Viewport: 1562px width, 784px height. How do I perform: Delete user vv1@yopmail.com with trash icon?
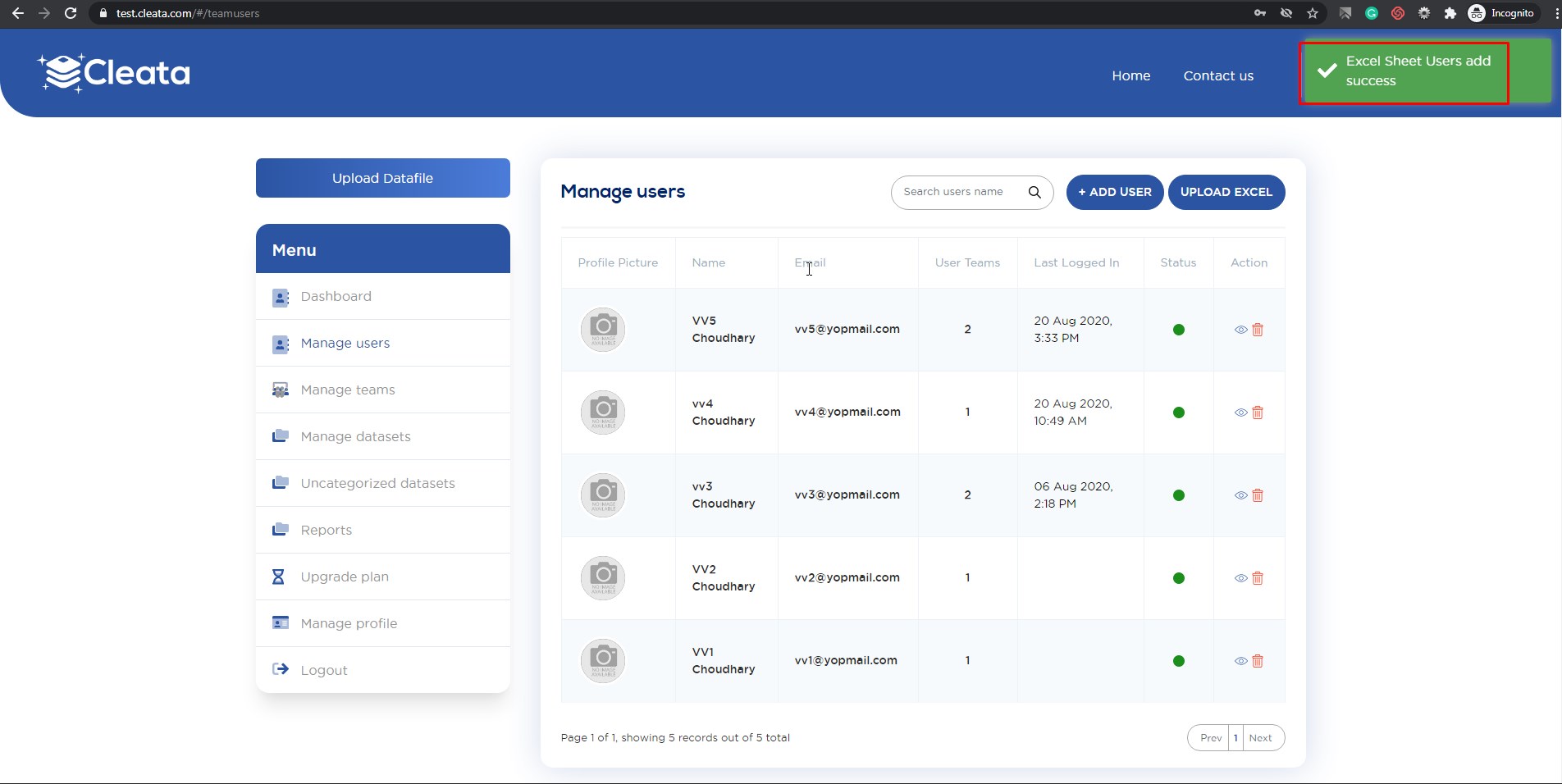tap(1258, 661)
